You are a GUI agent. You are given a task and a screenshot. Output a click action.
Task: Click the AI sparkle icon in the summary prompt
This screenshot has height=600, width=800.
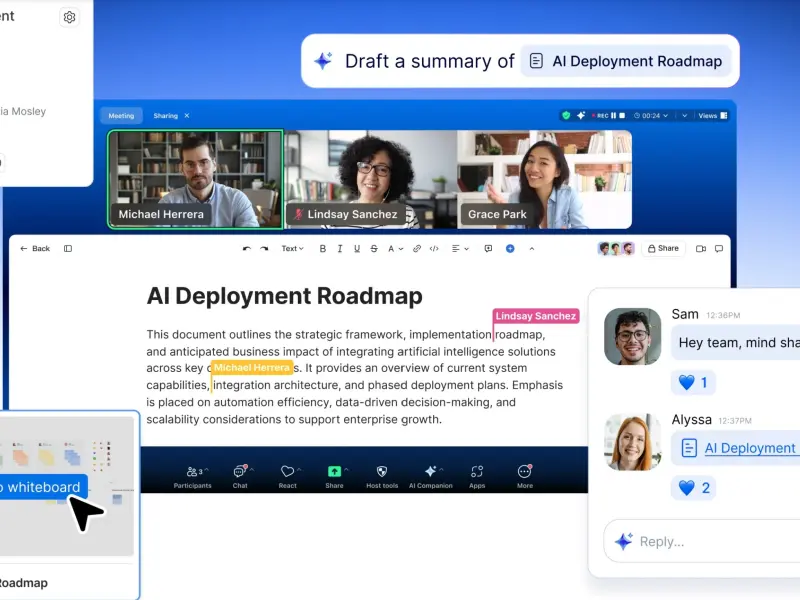pos(323,61)
